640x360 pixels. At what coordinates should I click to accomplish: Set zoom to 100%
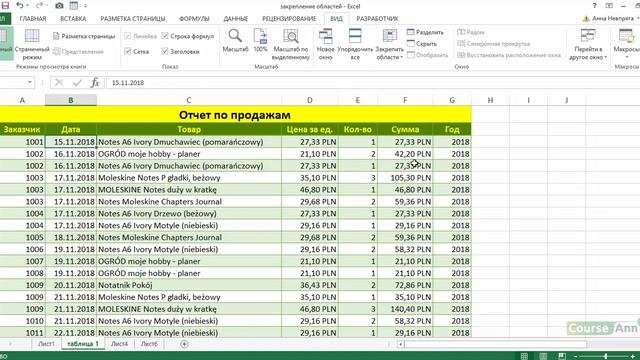coord(260,41)
